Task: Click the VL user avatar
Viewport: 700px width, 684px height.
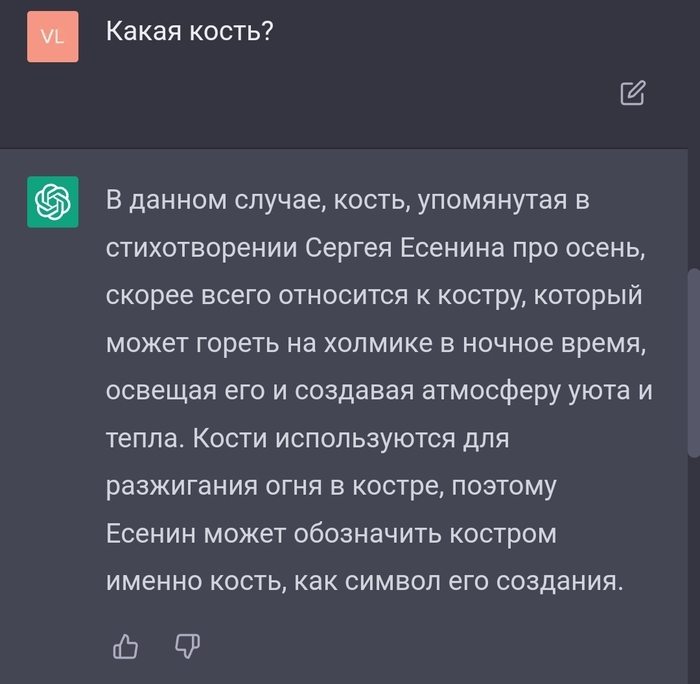Action: (52, 37)
